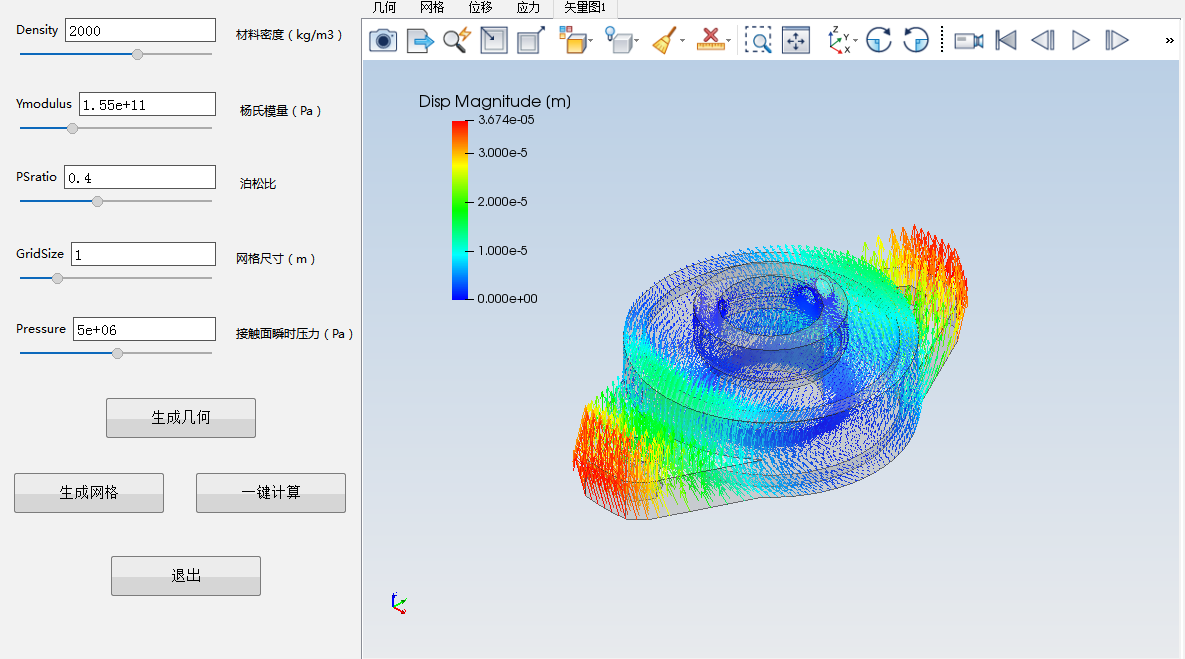Jump to first animation frame
Screen dimensions: 1185x659
[1006, 41]
